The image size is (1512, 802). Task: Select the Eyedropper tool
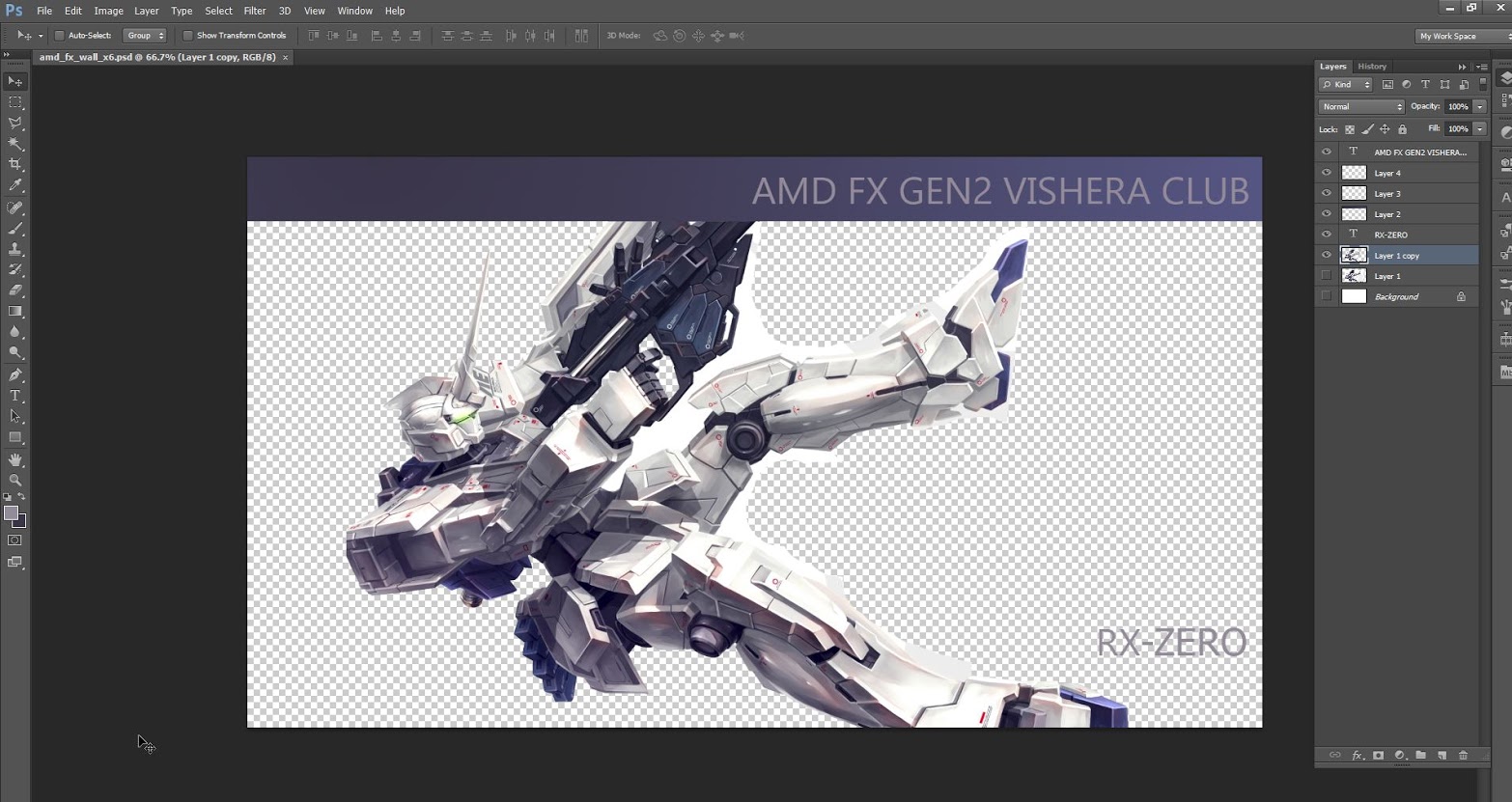pos(15,185)
